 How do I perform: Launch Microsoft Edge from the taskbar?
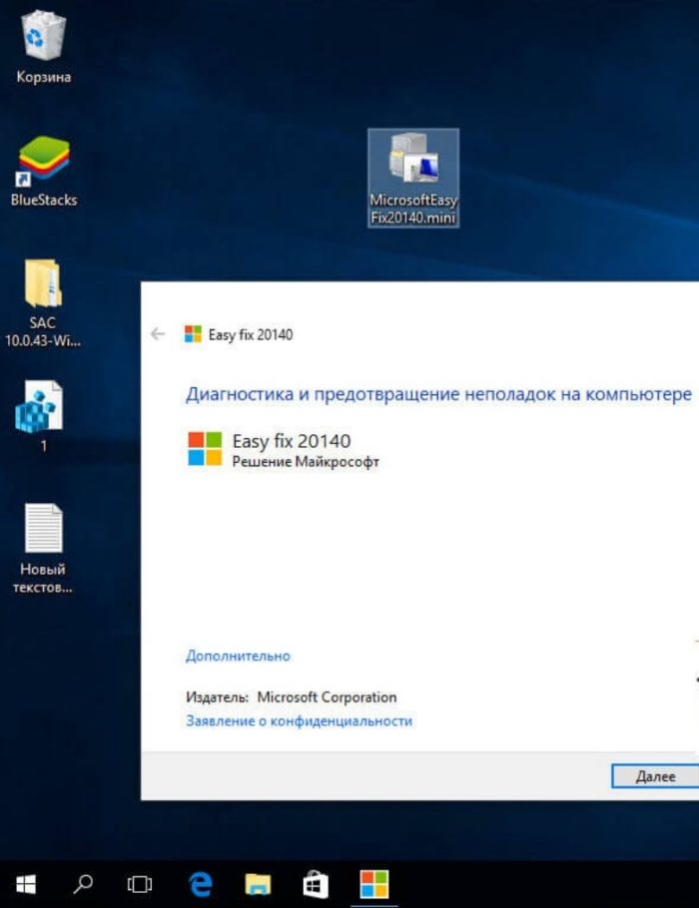coord(201,884)
